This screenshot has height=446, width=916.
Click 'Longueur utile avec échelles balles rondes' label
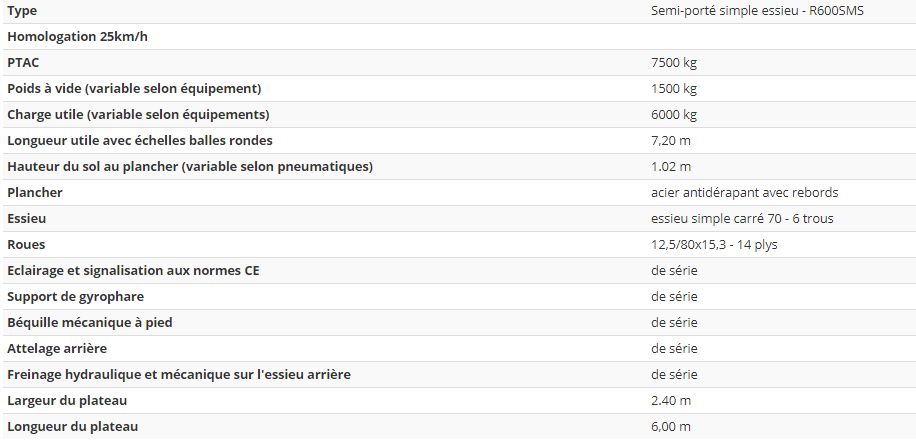click(x=140, y=141)
